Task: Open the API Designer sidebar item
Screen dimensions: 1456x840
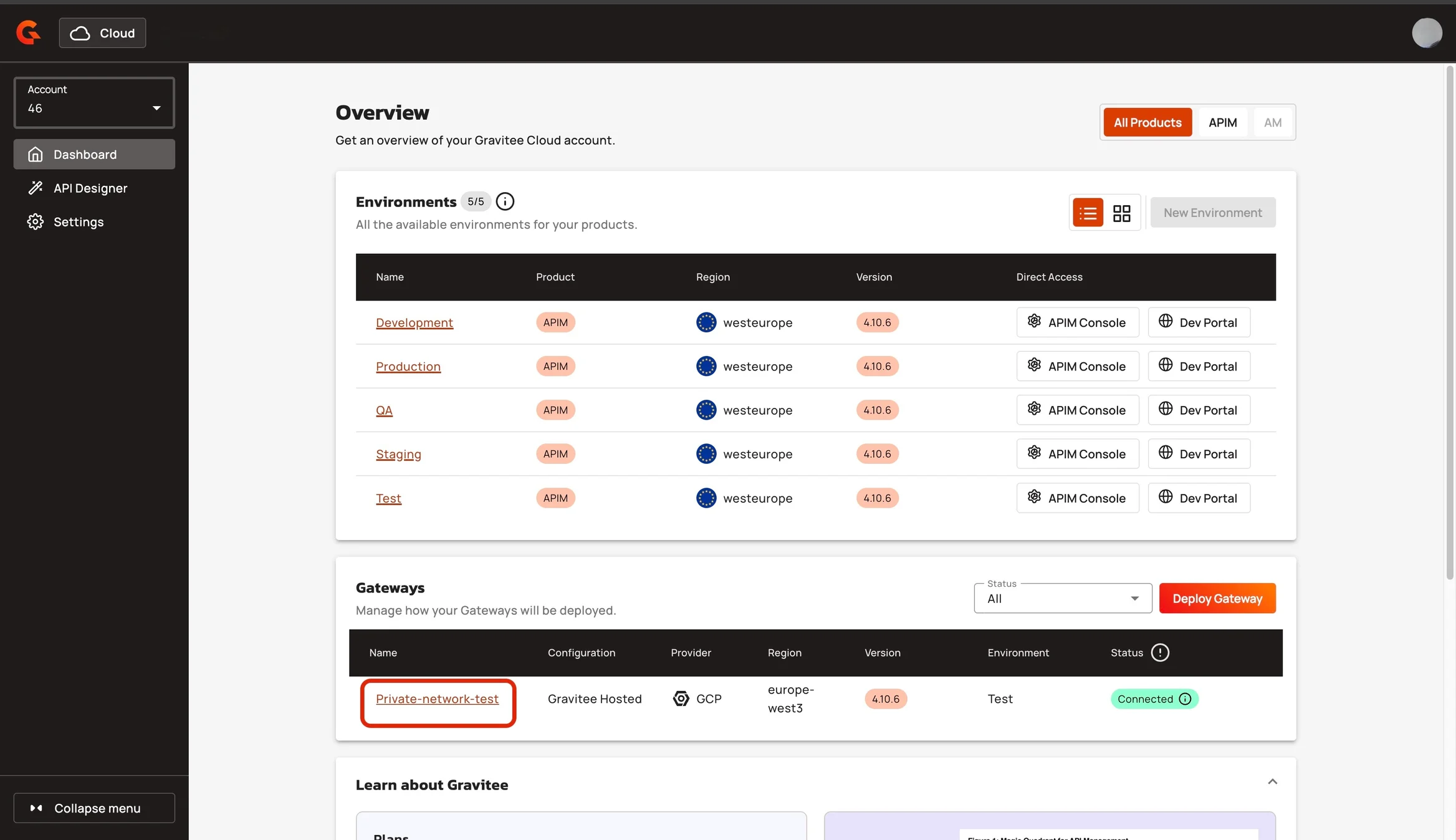Action: 90,188
